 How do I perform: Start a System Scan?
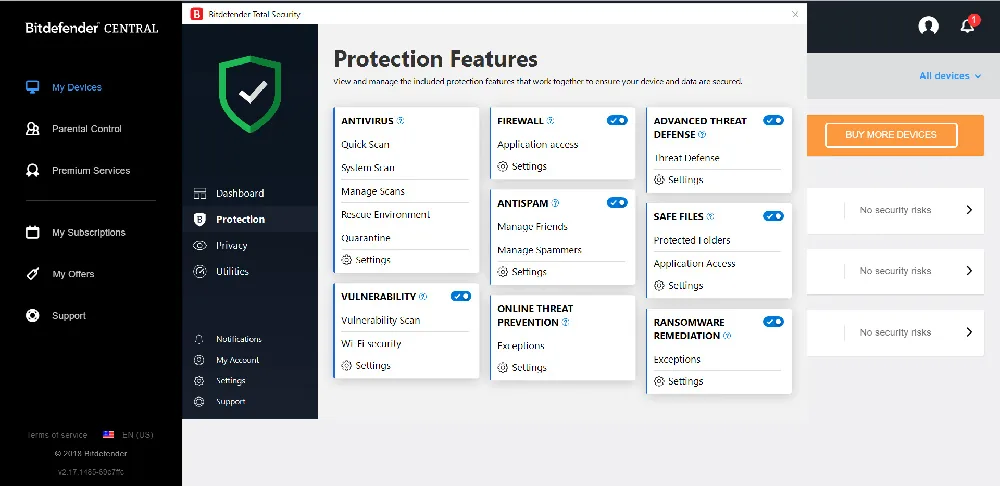click(x=368, y=168)
